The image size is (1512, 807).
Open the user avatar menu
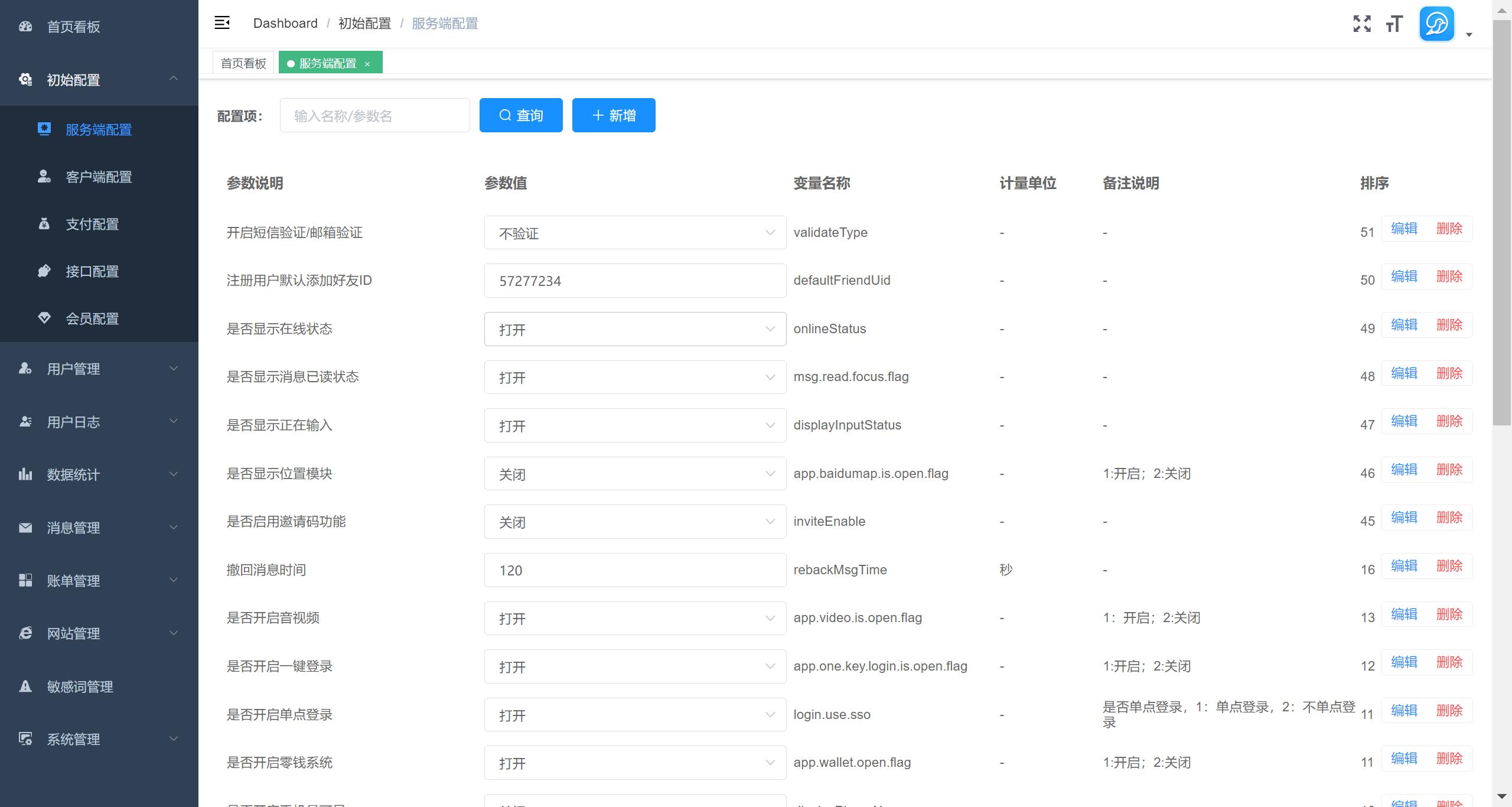(x=1436, y=24)
